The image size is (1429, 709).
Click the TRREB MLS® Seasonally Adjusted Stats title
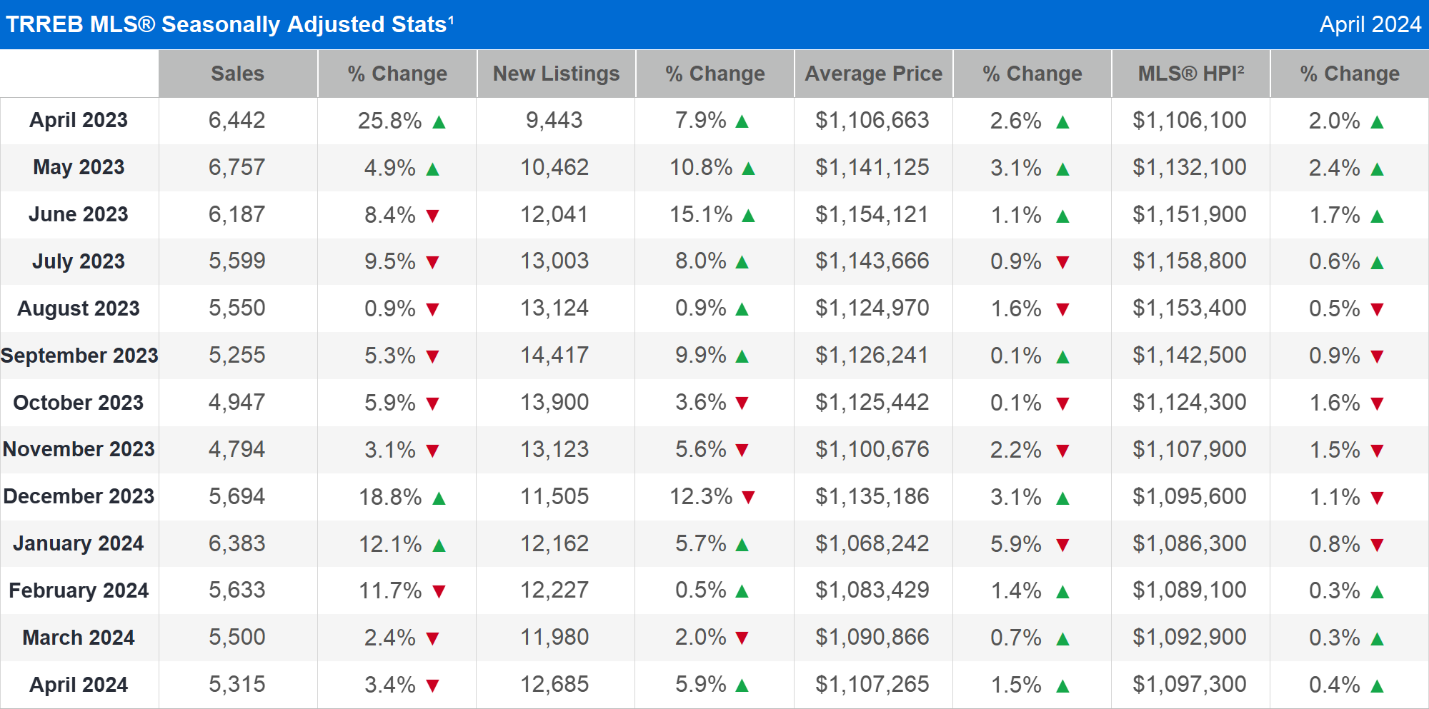click(230, 24)
